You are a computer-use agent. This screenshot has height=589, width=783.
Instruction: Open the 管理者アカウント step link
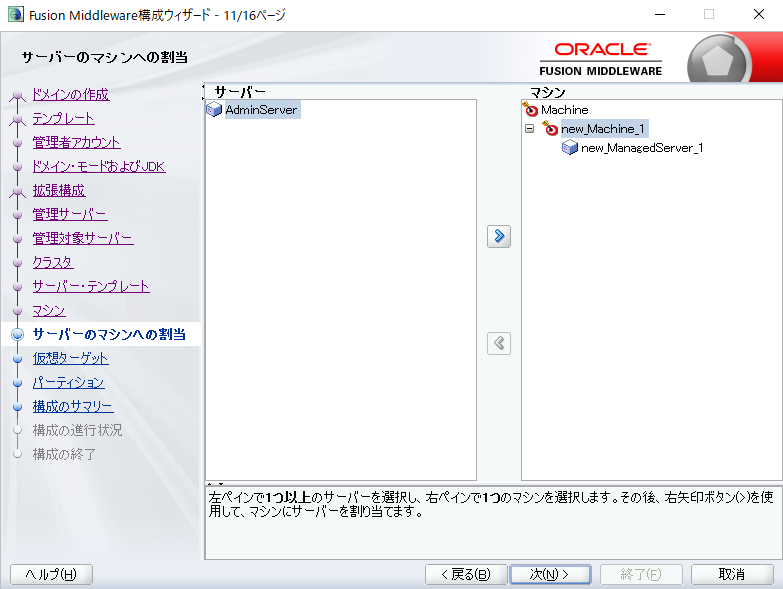click(x=76, y=142)
